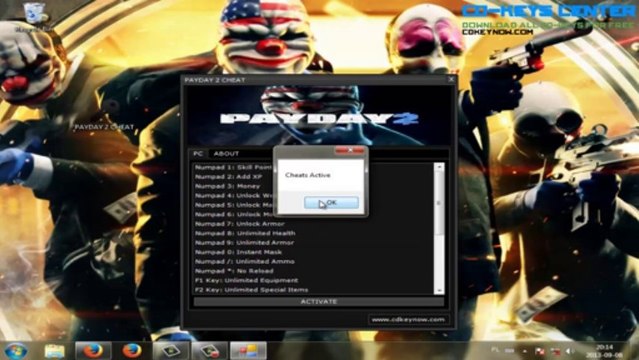Click the ACTIVATE button
Screen dimensions: 639x360
[x=319, y=302]
